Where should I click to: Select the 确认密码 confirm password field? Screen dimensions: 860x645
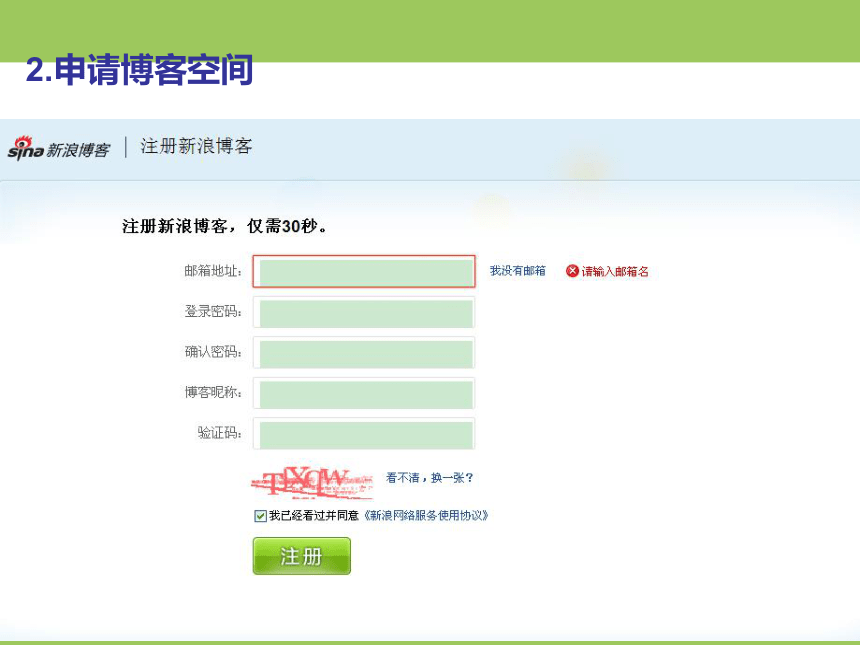coord(364,353)
